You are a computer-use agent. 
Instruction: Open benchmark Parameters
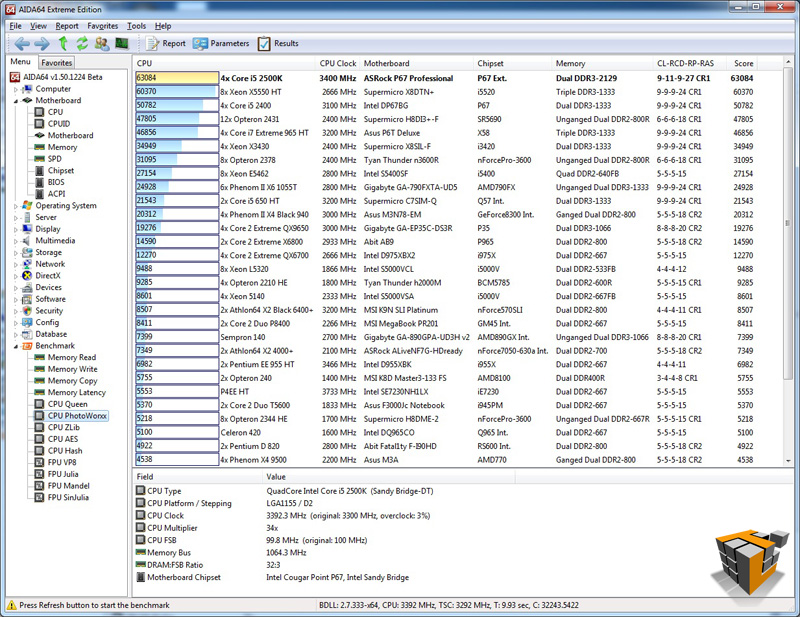pyautogui.click(x=221, y=44)
